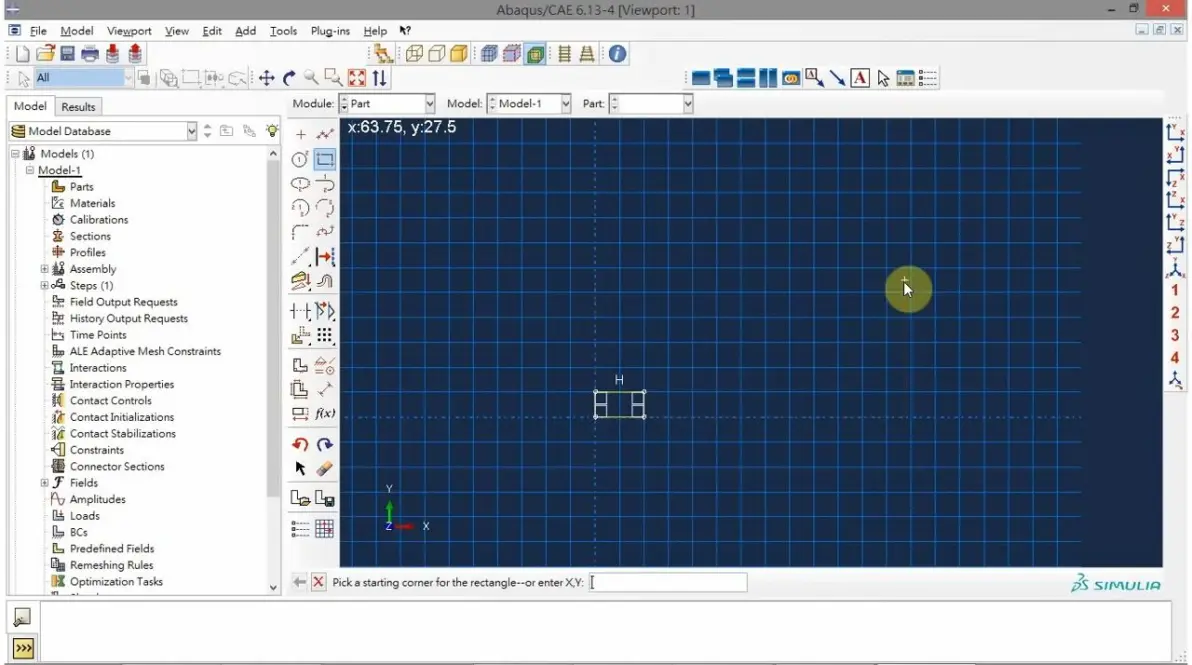The image size is (1192, 665).
Task: Click the blue query information icon
Action: pos(617,54)
